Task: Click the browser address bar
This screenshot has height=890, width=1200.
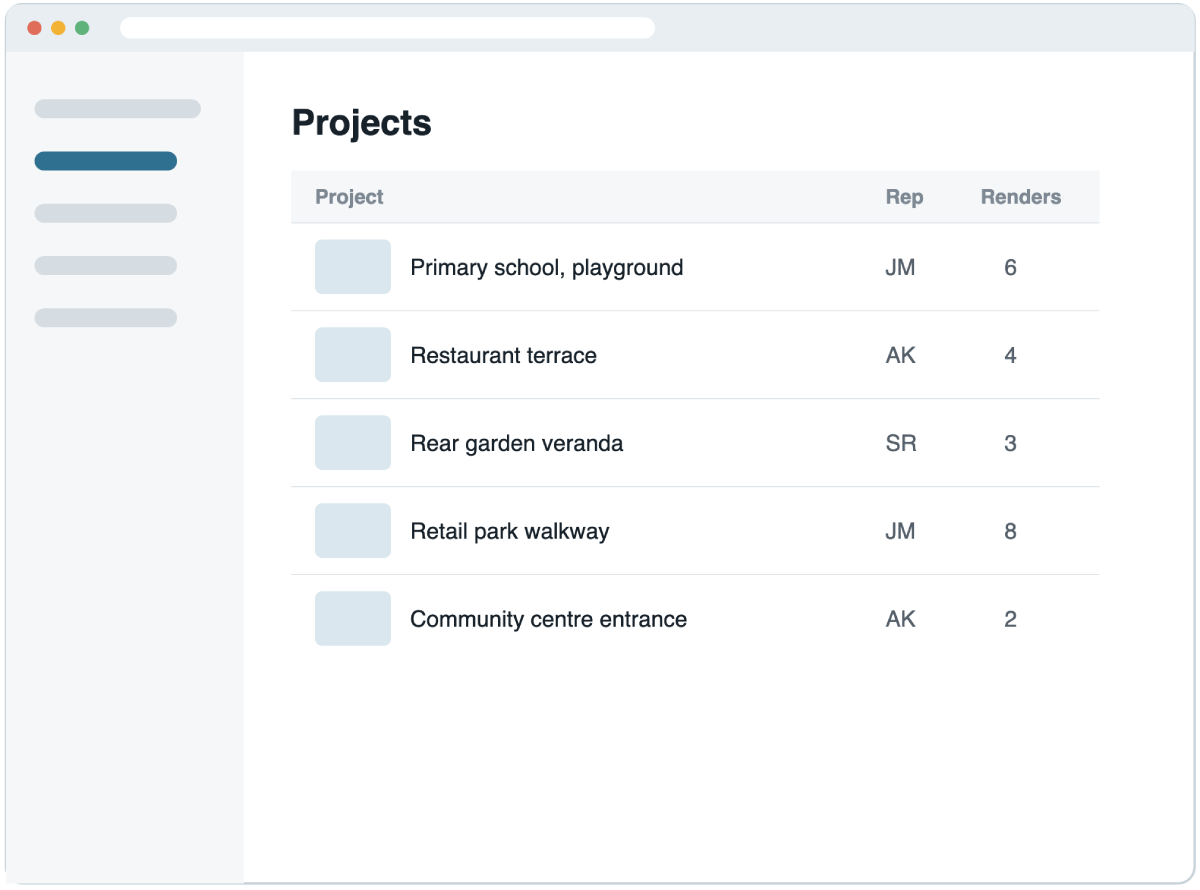Action: coord(387,28)
